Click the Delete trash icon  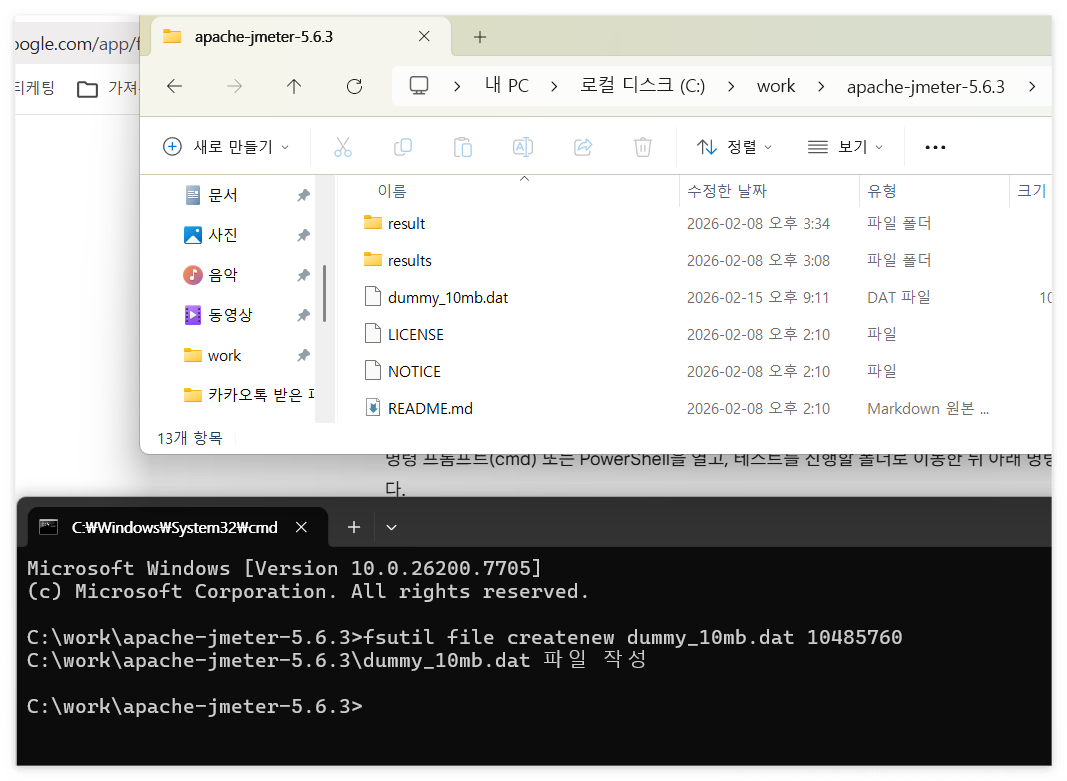[x=643, y=147]
